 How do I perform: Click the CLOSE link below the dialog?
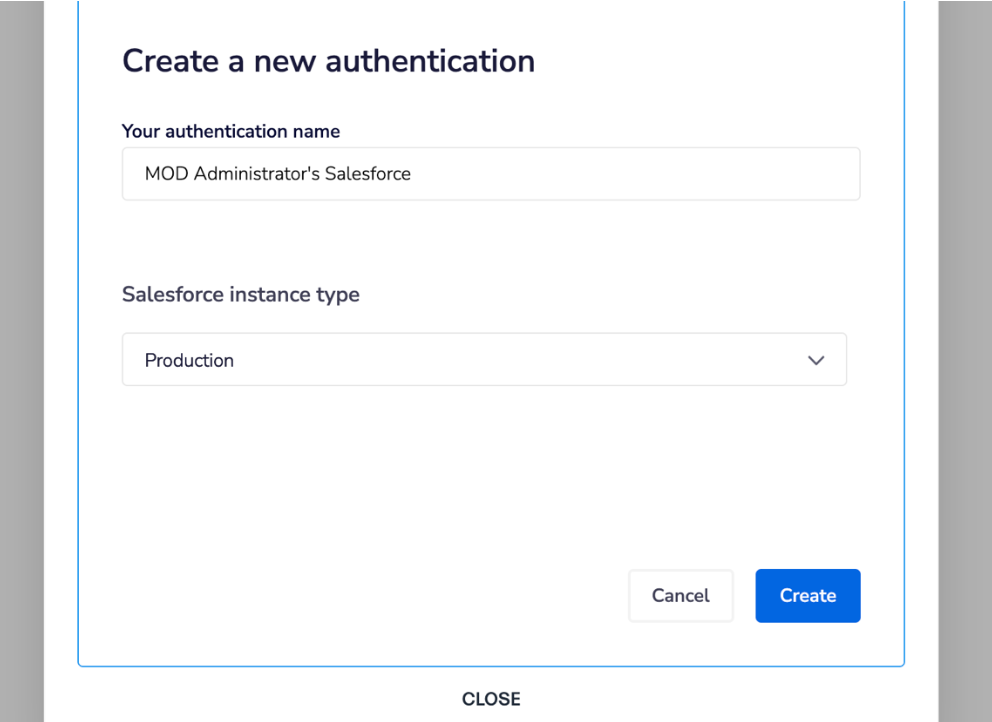491,699
